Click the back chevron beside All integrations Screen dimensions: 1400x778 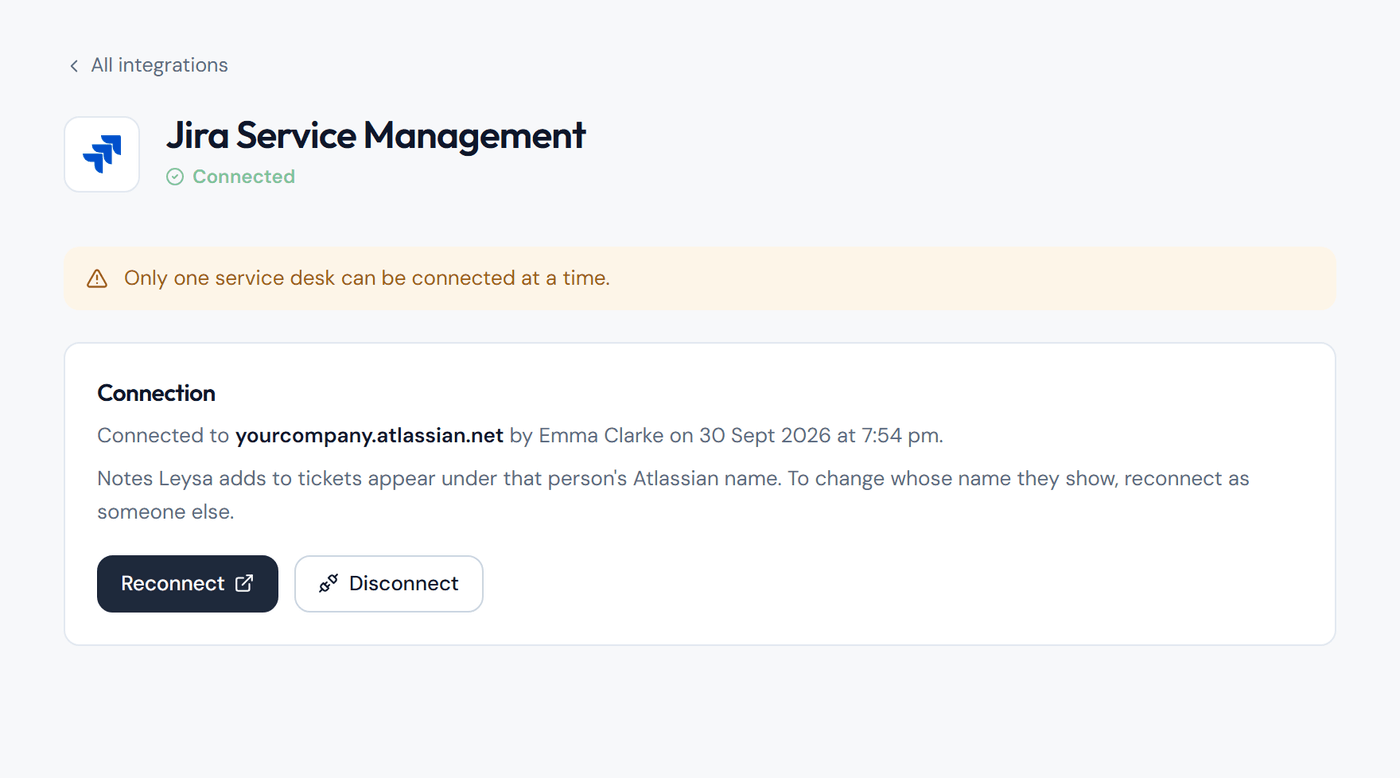[x=73, y=66]
